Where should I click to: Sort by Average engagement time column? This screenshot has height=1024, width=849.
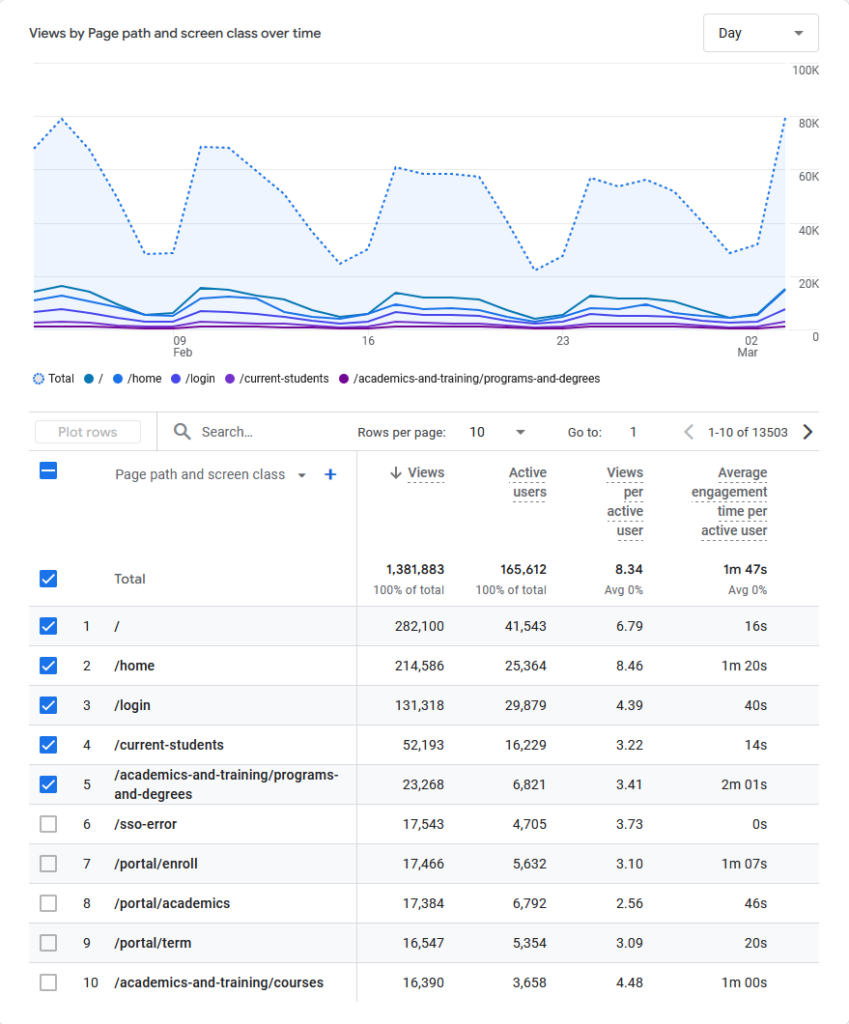click(729, 501)
